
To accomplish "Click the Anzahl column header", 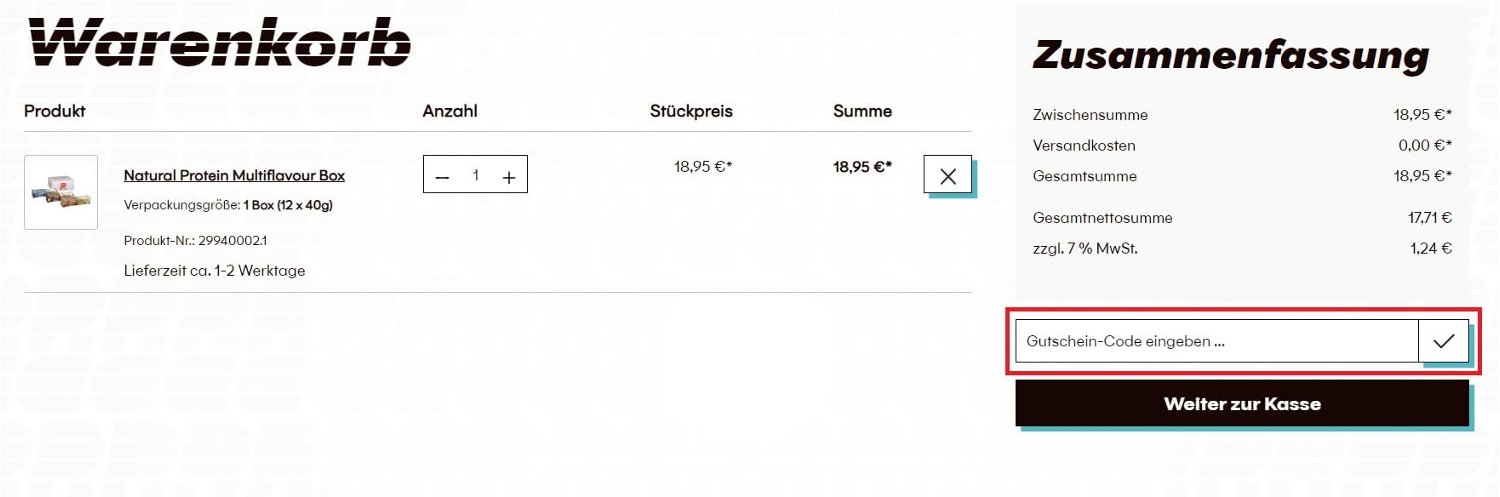I will click(x=450, y=111).
